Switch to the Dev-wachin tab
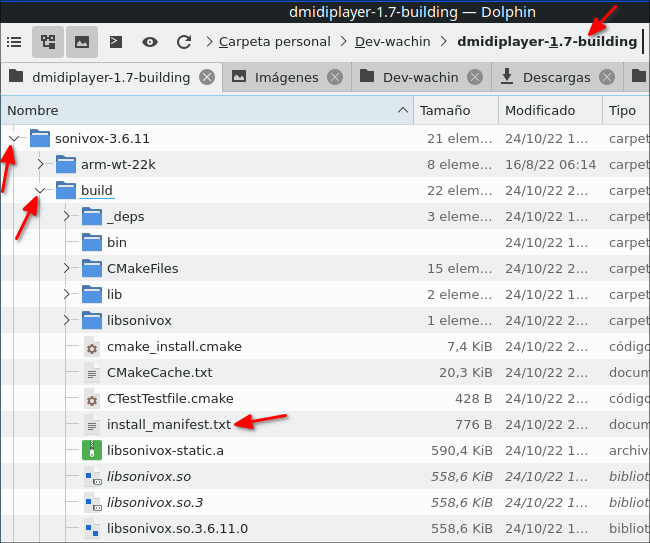 [421, 77]
